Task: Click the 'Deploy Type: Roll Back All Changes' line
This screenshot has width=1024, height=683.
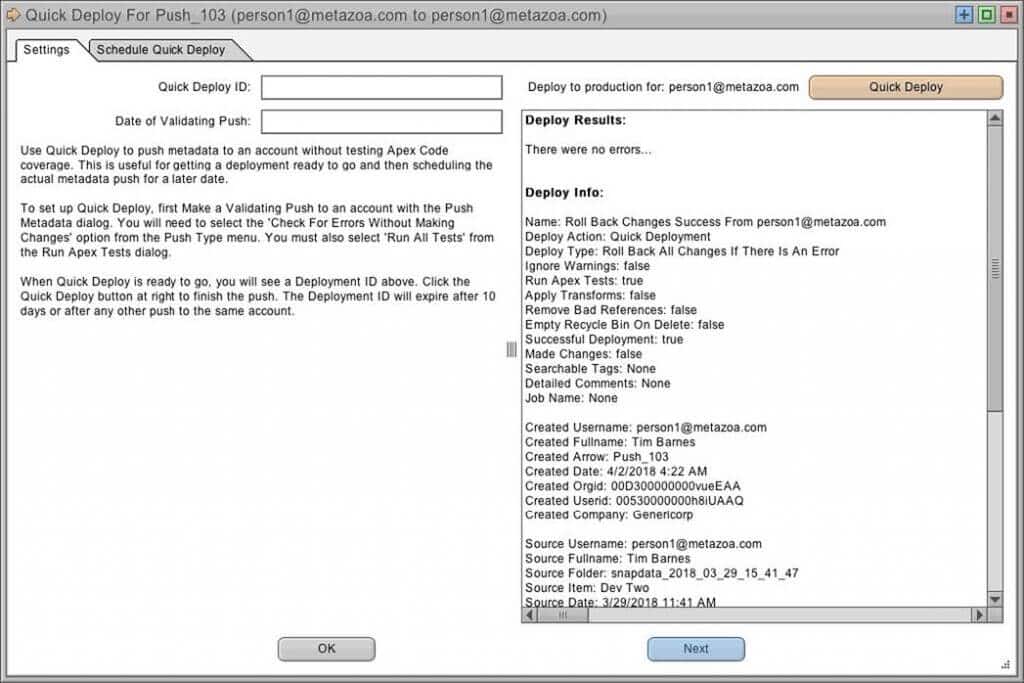Action: pyautogui.click(x=682, y=251)
